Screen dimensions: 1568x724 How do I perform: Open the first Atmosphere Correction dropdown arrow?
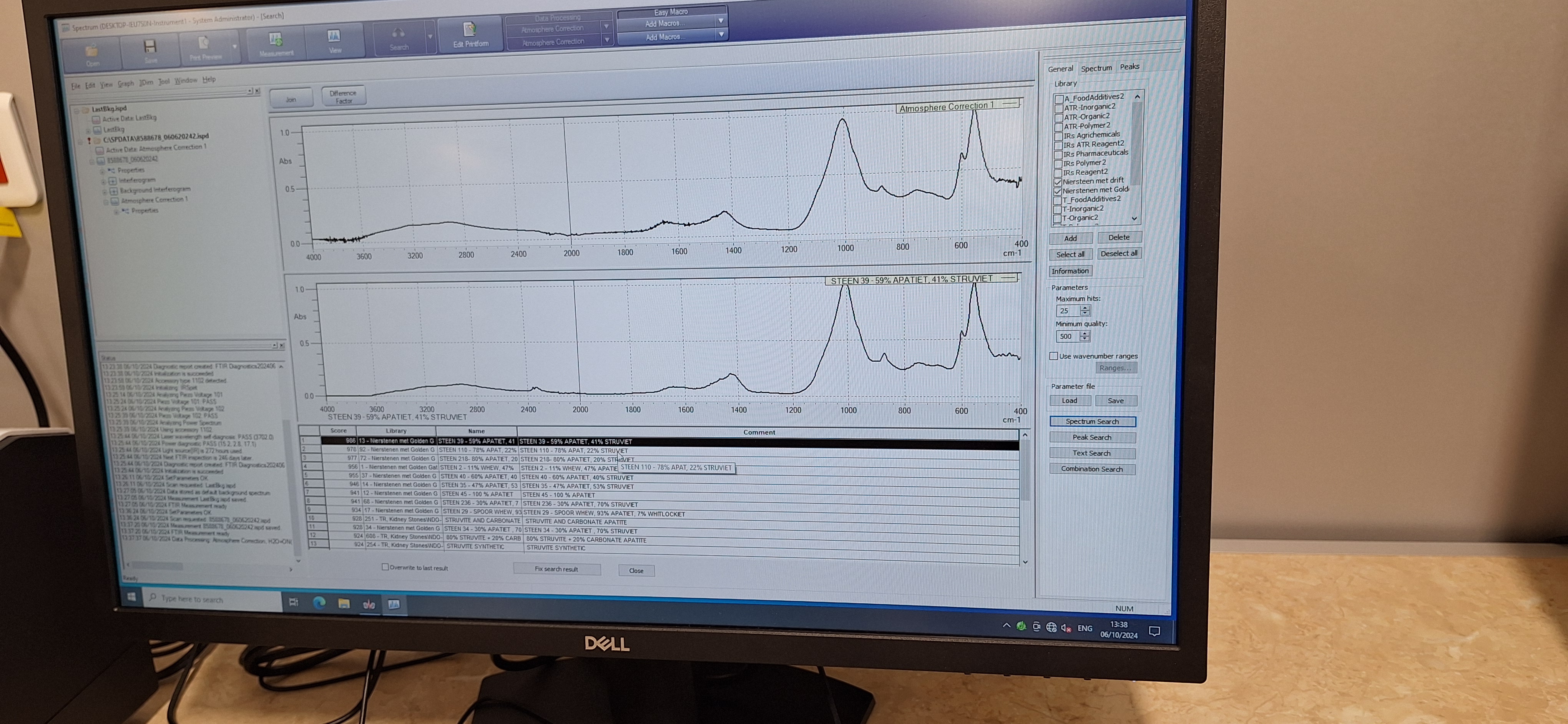pyautogui.click(x=606, y=26)
